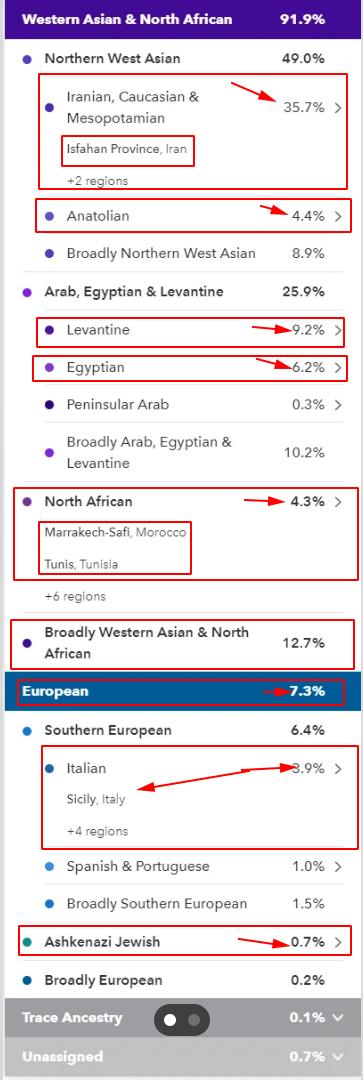Show the +6 regions under North African
Screen dimensions: 363x1080
tap(75, 596)
